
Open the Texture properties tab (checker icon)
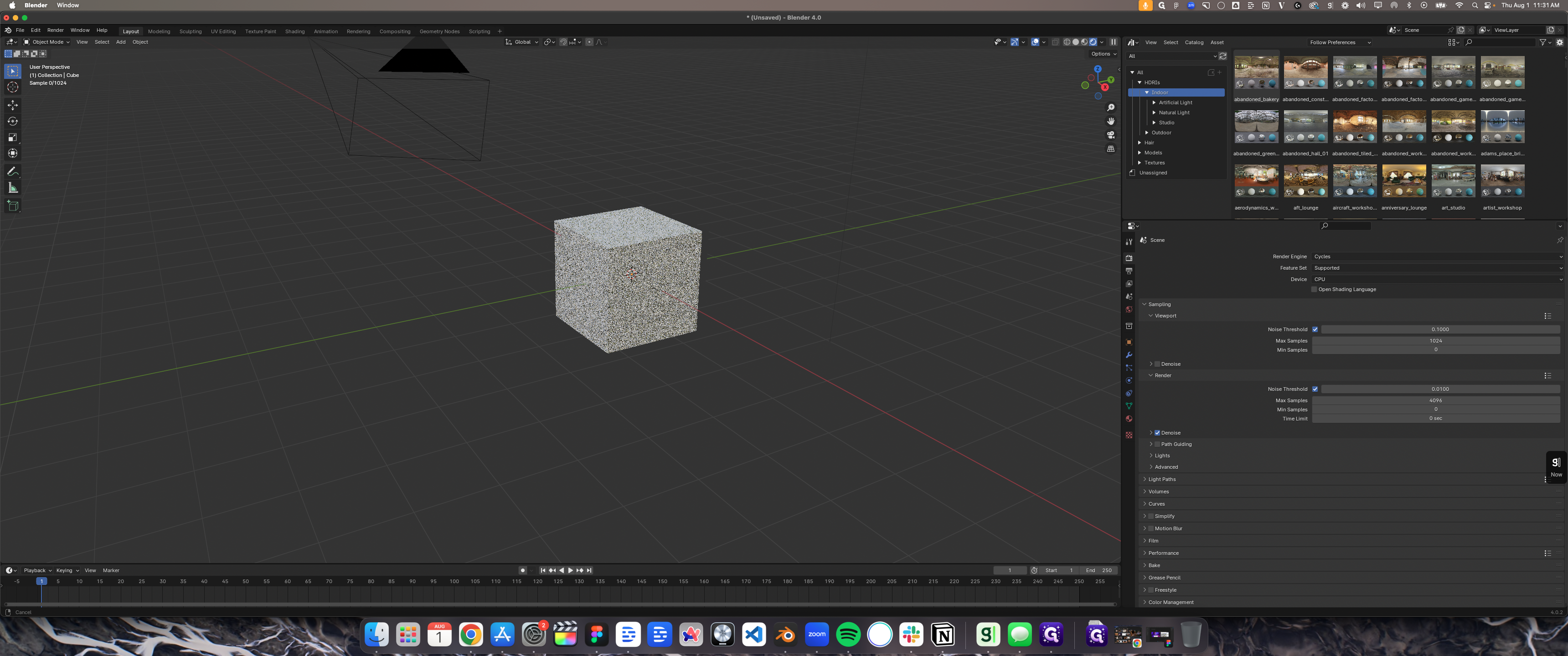[1129, 435]
